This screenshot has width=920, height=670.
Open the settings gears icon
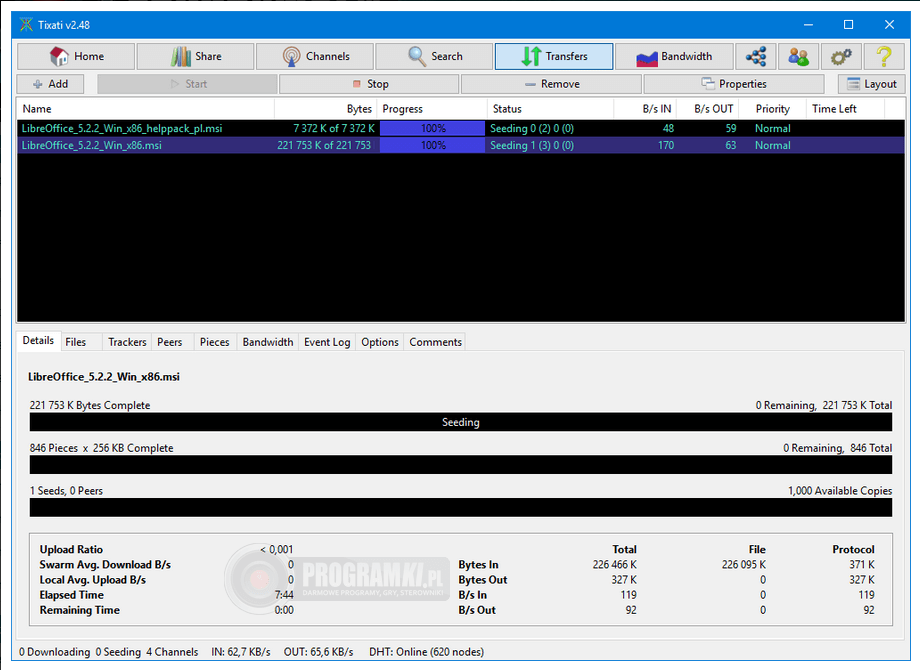coord(841,56)
